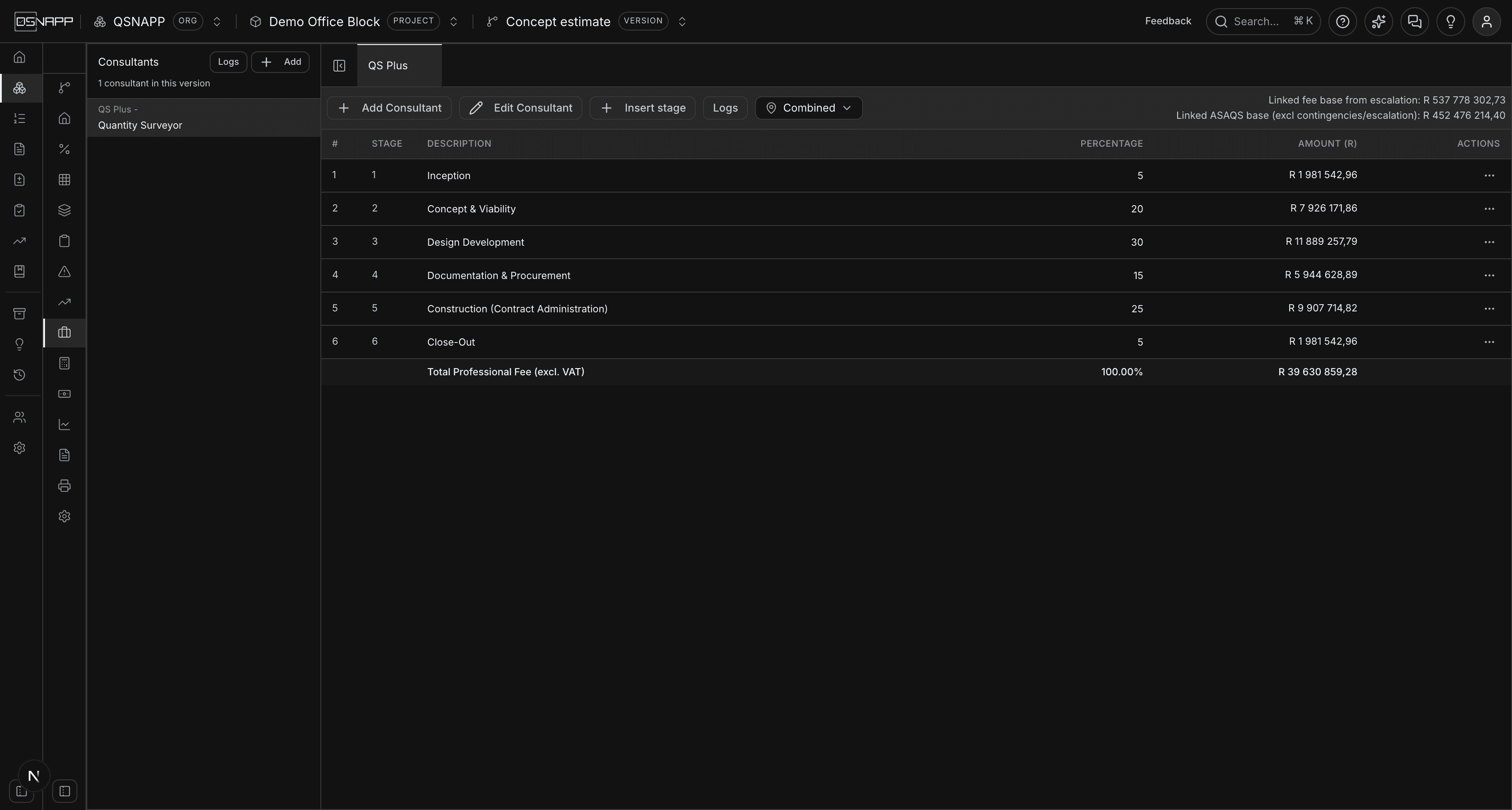Open the table grid icon in sidebar

64,180
